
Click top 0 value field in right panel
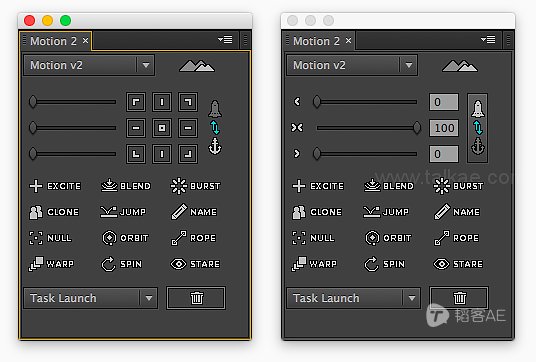click(444, 102)
